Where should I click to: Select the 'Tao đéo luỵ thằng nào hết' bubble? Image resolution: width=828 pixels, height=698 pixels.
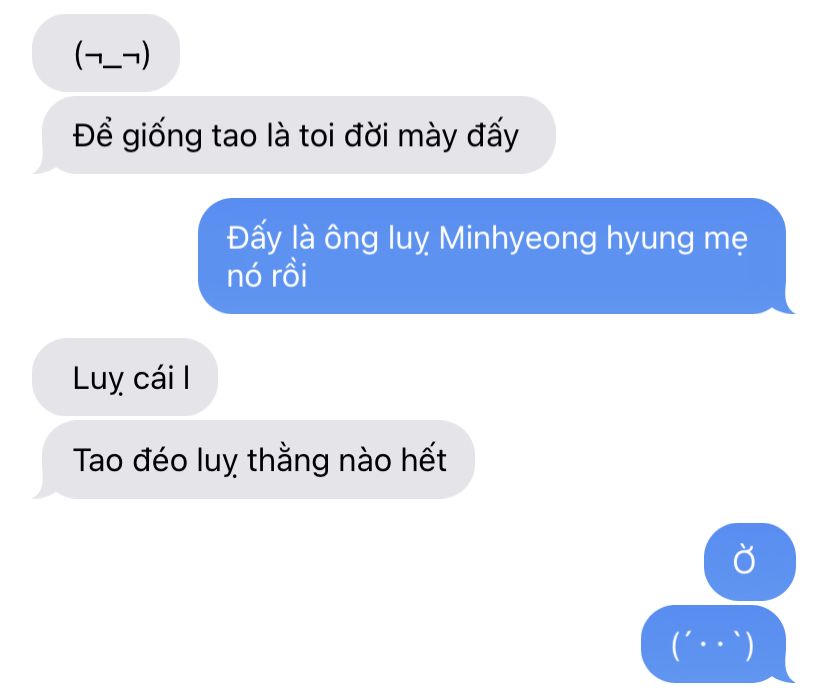click(x=253, y=459)
